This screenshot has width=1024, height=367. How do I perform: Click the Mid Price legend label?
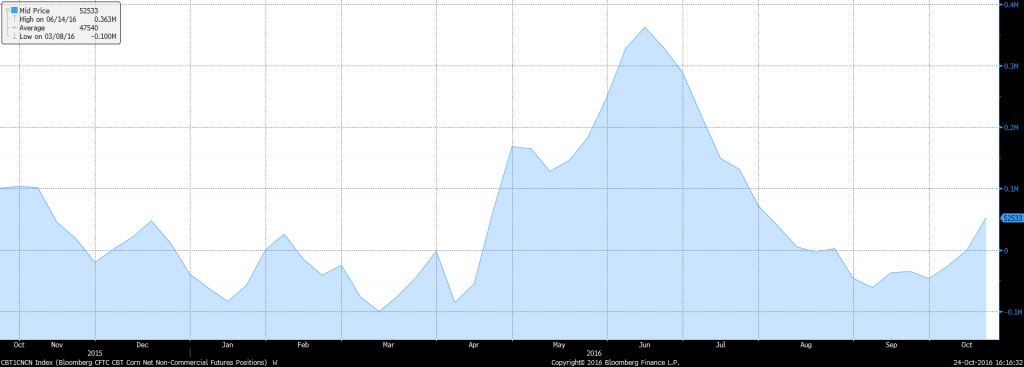point(35,11)
